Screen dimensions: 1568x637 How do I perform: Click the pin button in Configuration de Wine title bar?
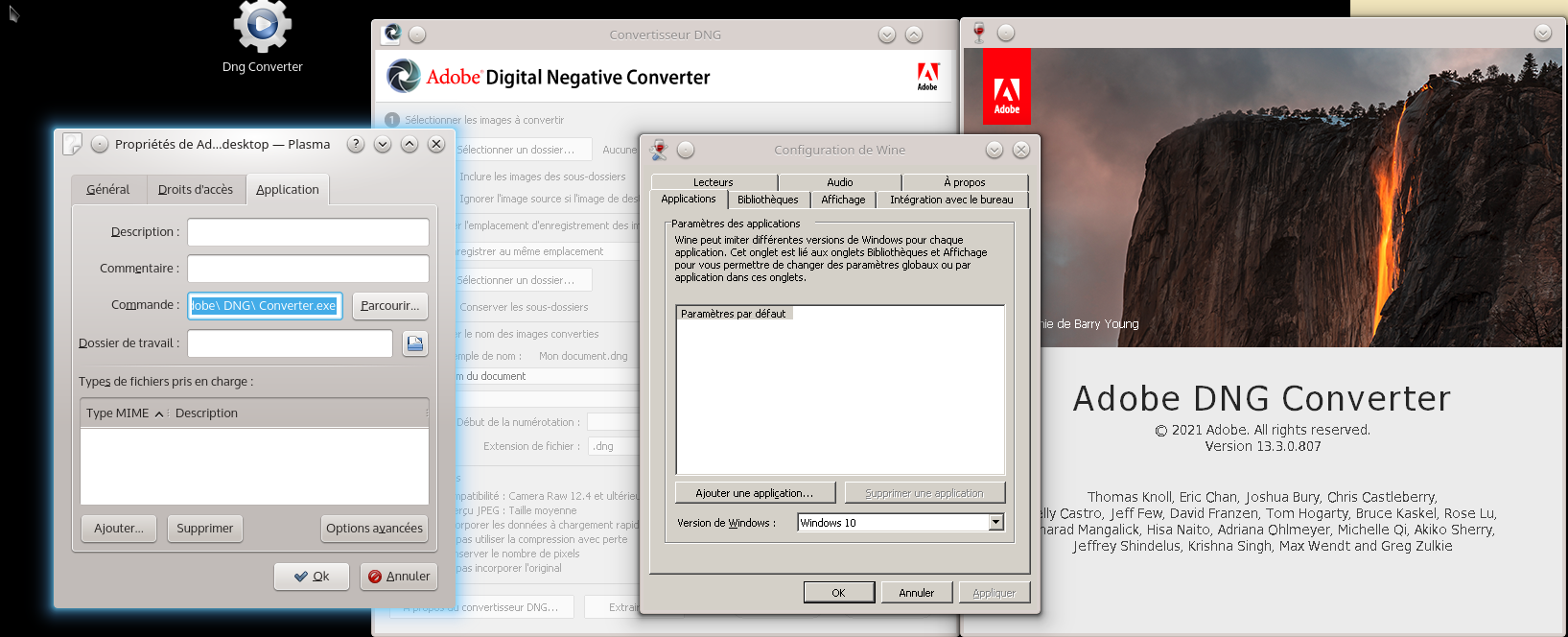(x=686, y=150)
